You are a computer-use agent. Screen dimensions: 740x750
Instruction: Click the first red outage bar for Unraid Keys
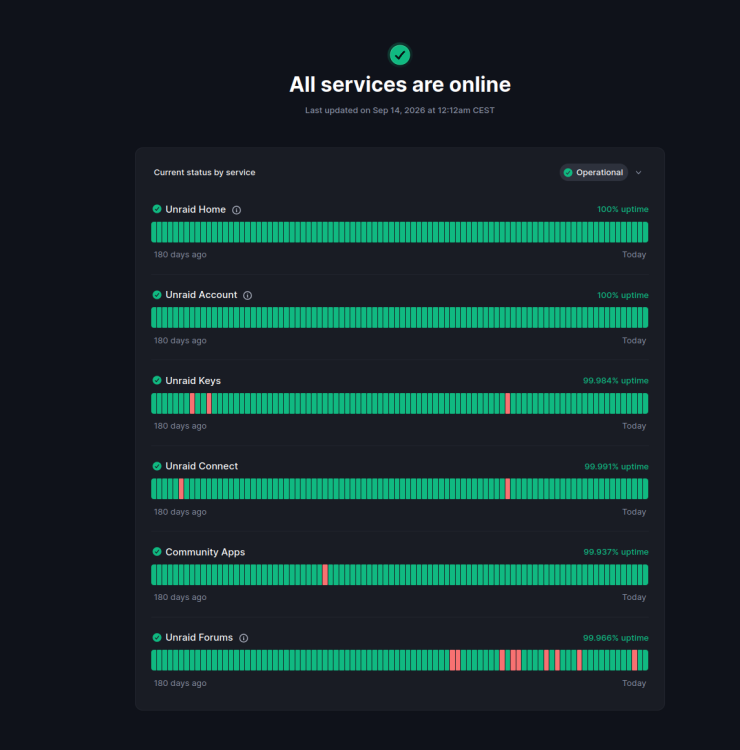click(x=192, y=404)
